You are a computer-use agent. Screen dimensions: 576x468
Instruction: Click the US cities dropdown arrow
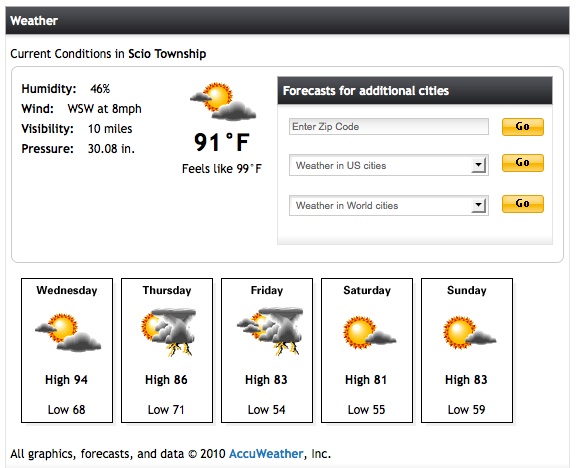pyautogui.click(x=478, y=165)
